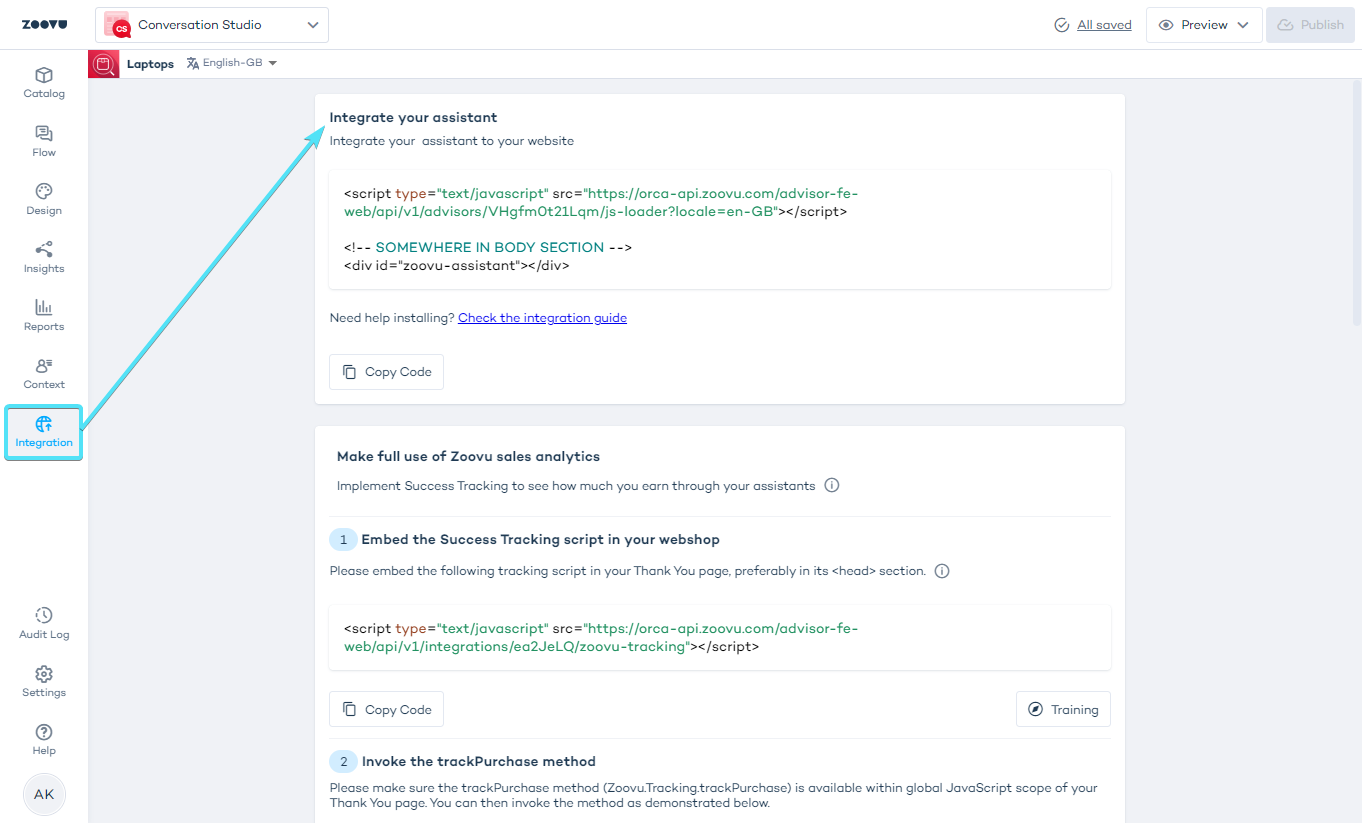Screen dimensions: 1362x823
Task: Open the Flow section in sidebar
Action: tap(44, 134)
